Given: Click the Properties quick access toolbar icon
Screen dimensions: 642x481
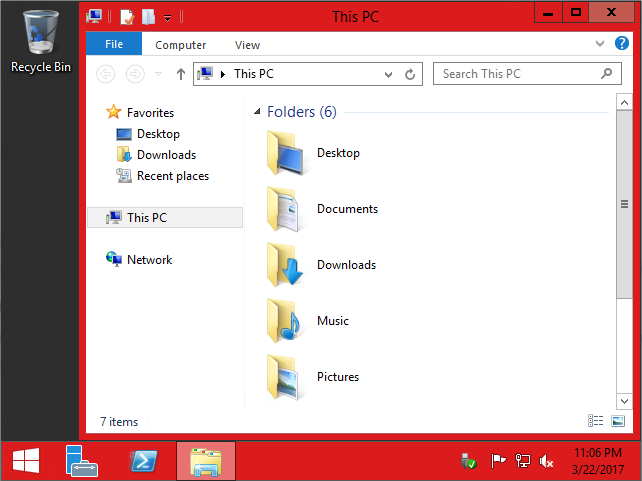Looking at the screenshot, I should (x=127, y=17).
